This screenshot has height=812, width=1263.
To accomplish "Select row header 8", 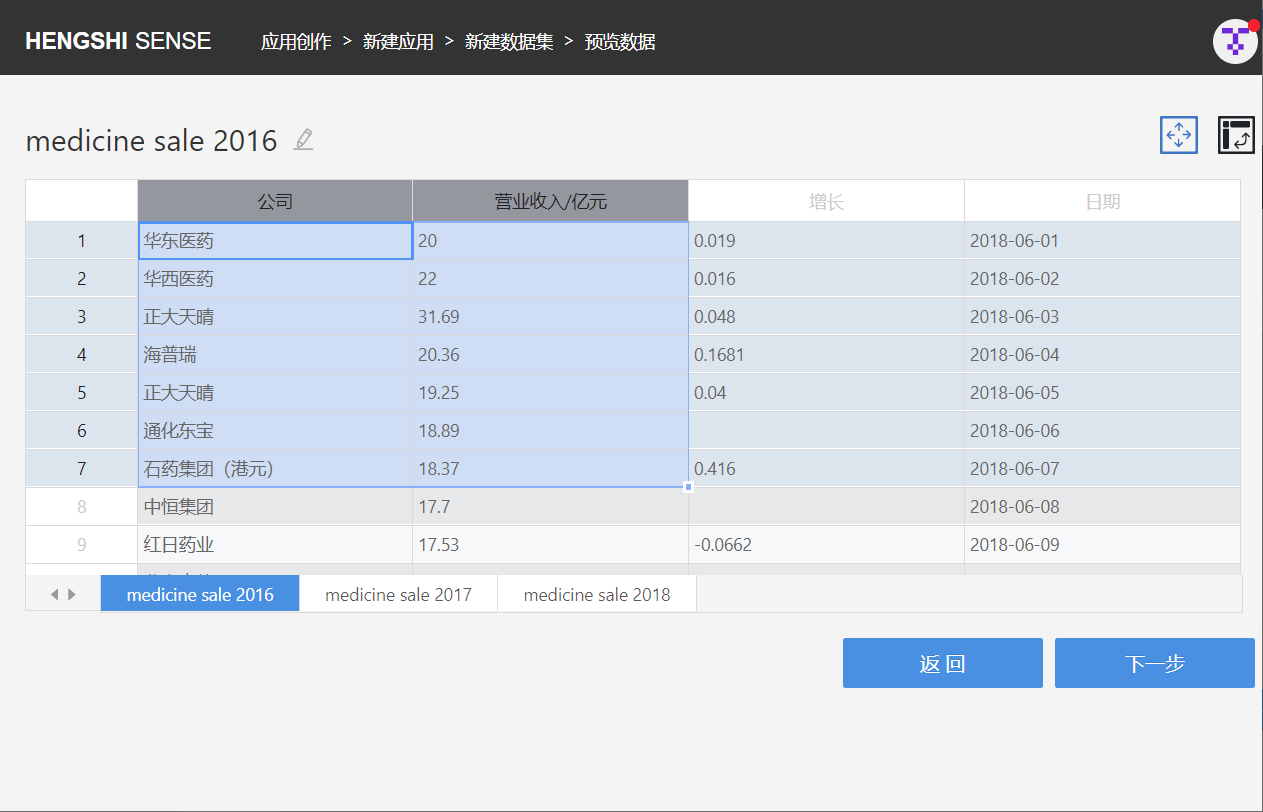I will [82, 507].
